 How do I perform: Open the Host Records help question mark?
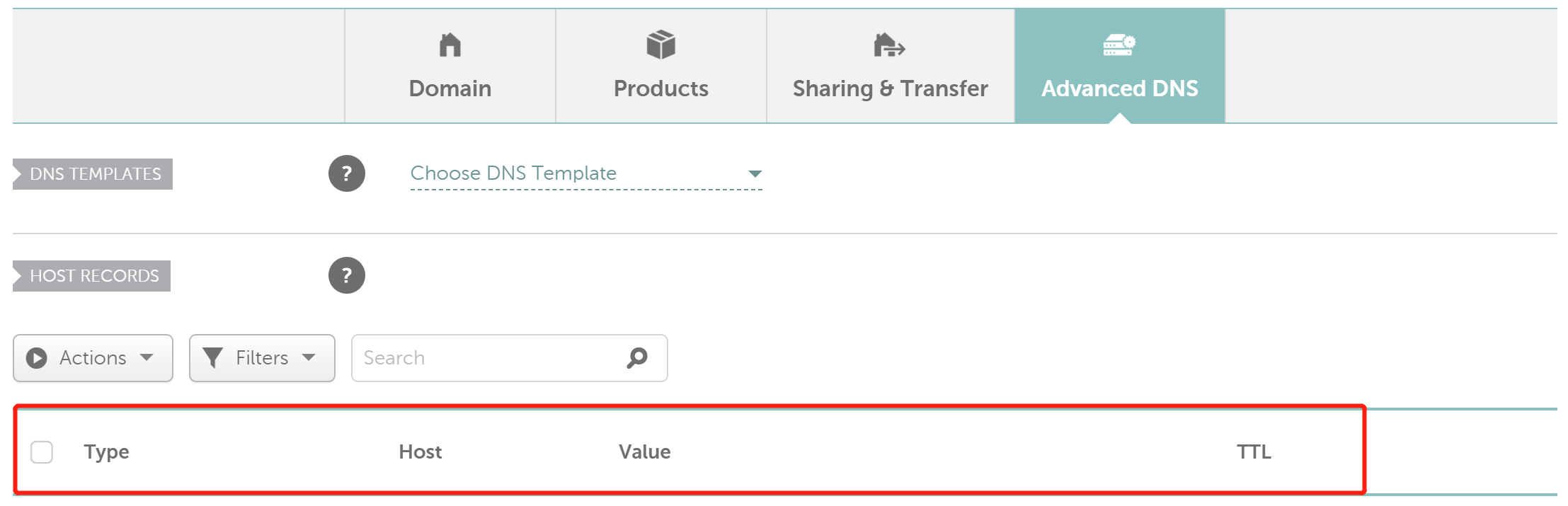click(x=347, y=275)
